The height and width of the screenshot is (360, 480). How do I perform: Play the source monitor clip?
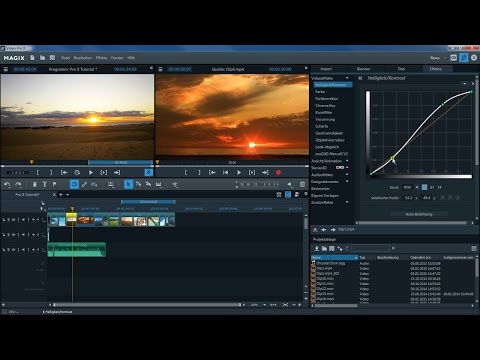click(x=239, y=172)
